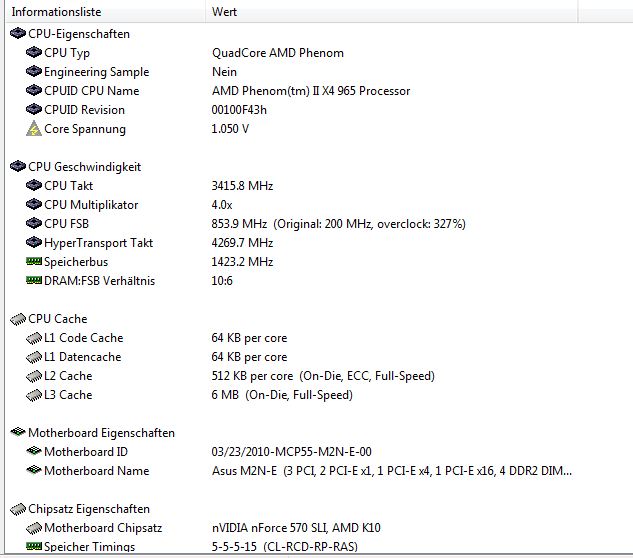Click the value 00100F43h
The height and width of the screenshot is (558, 633).
coord(239,110)
